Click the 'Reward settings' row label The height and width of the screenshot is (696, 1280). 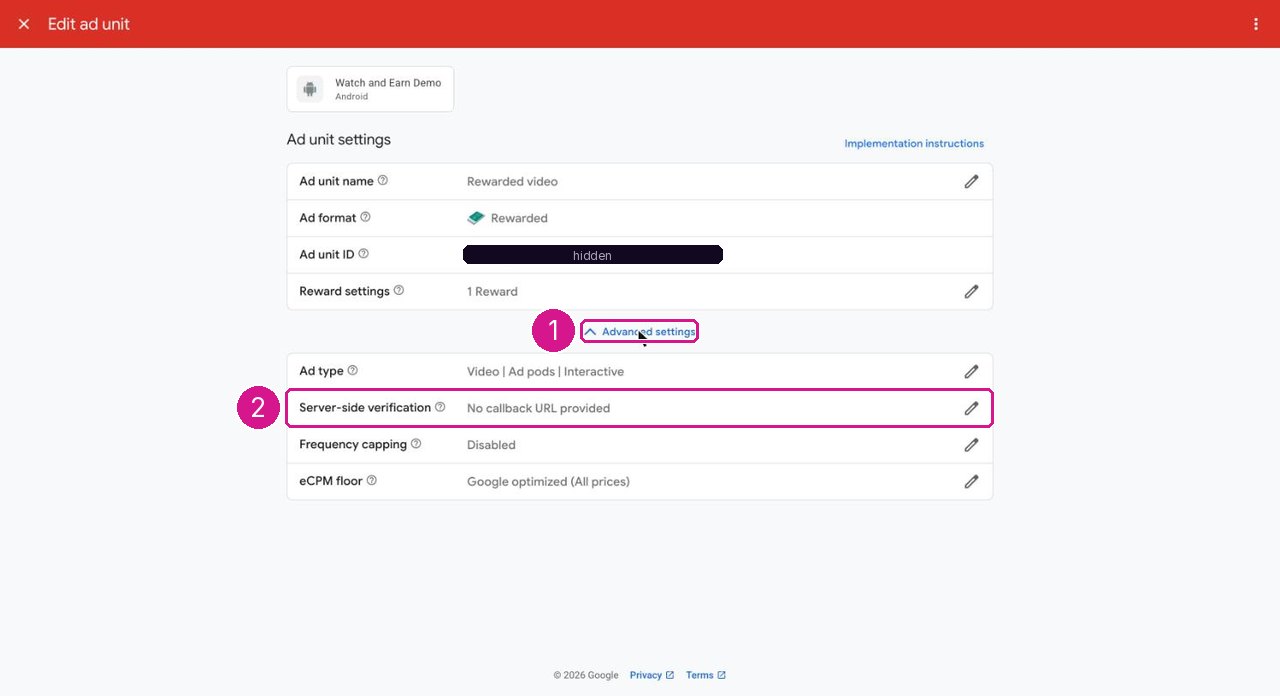pos(344,292)
